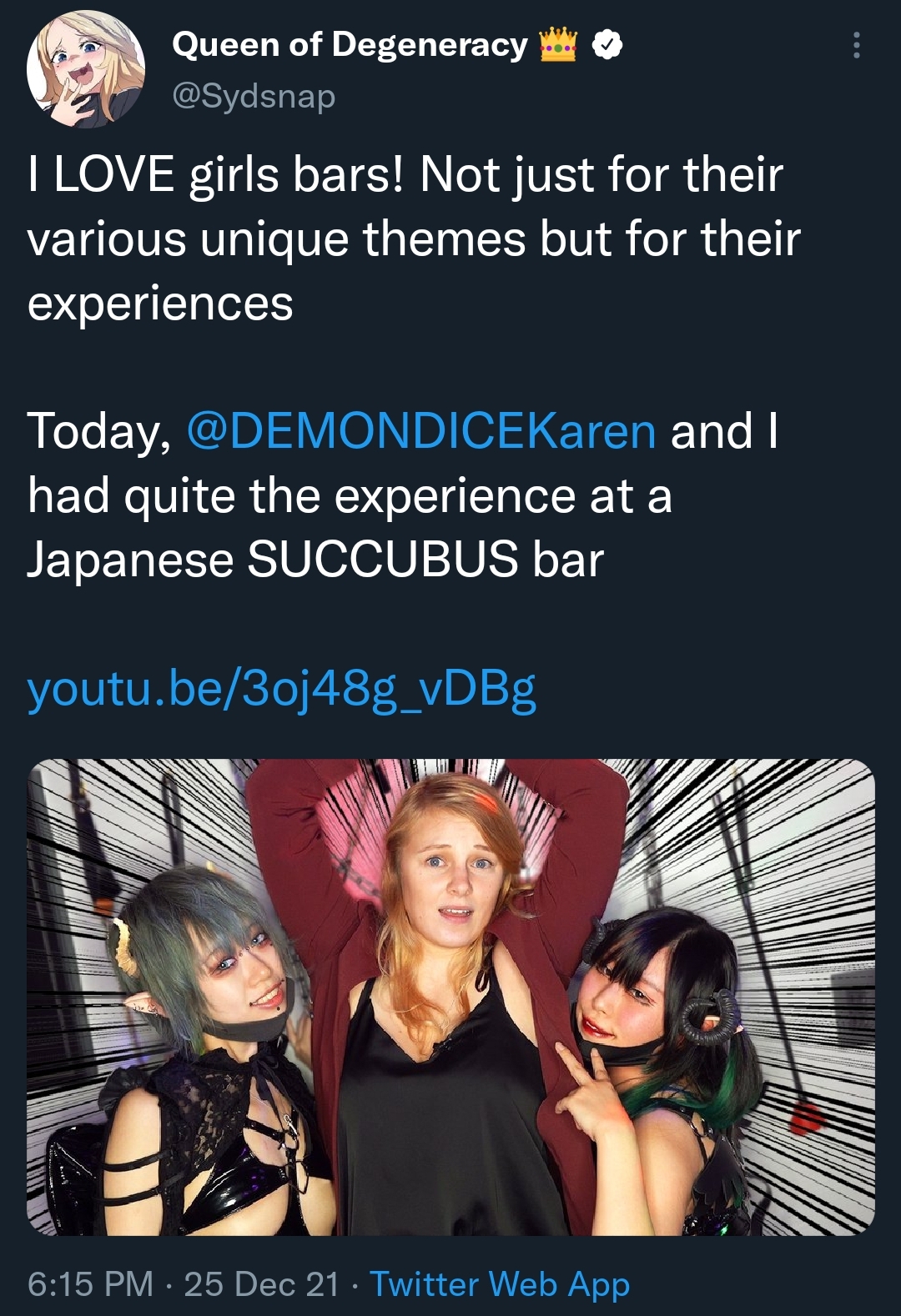Follow the youtu.be/3oj48g_vDBg video link
This screenshot has height=1316, width=901.
(281, 690)
